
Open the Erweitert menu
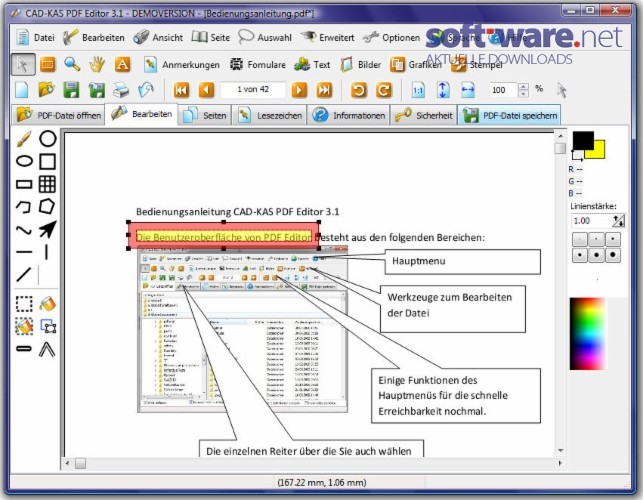click(x=327, y=37)
